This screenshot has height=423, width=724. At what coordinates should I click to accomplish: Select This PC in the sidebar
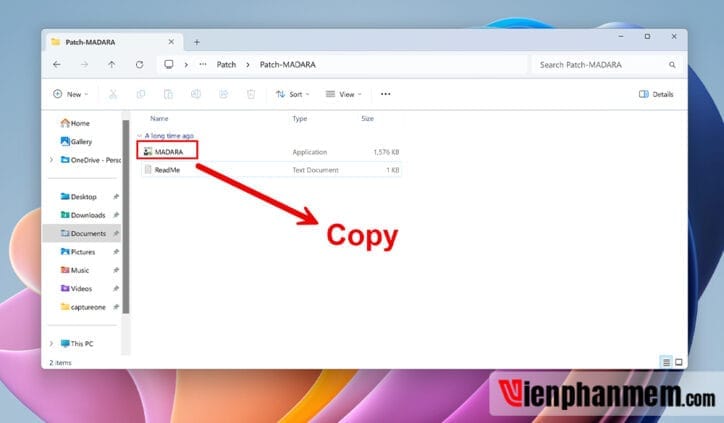coord(77,344)
